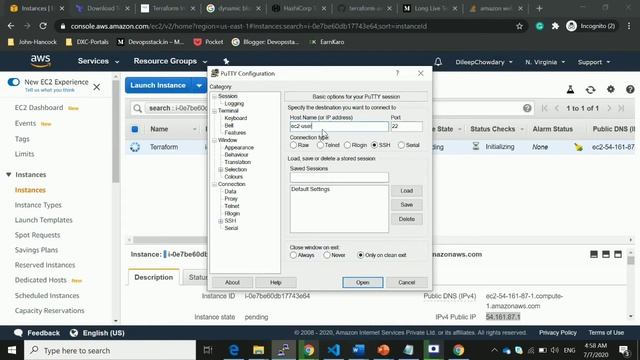Select Telnet connection type
This screenshot has height=360, width=640.
click(x=320, y=145)
